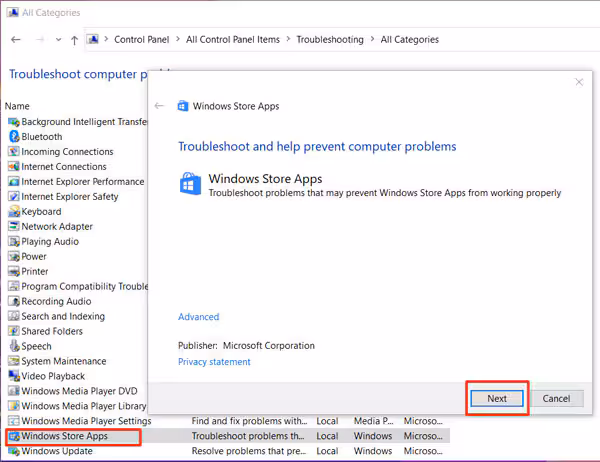Click the Internet Explorer Performance icon
This screenshot has height=462, width=600.
14,181
